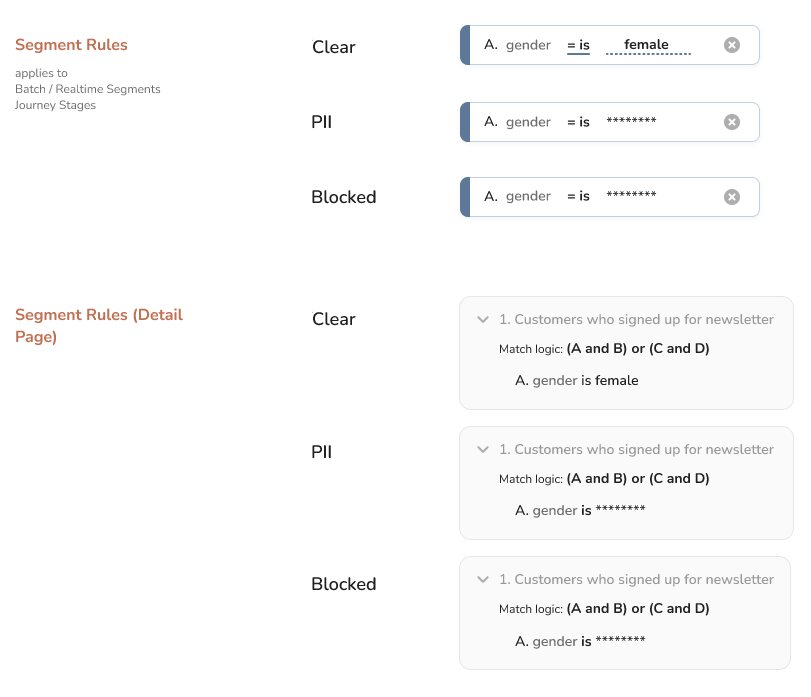Select 'A. gender is female' in Clear detail
The image size is (811, 697).
[576, 381]
